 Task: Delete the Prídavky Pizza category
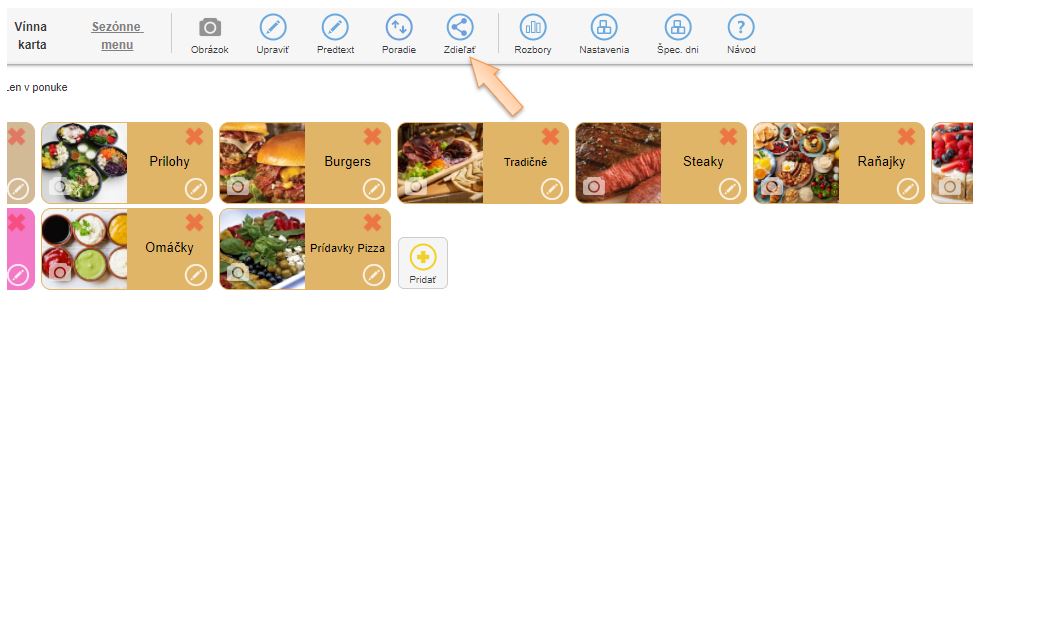click(x=372, y=223)
